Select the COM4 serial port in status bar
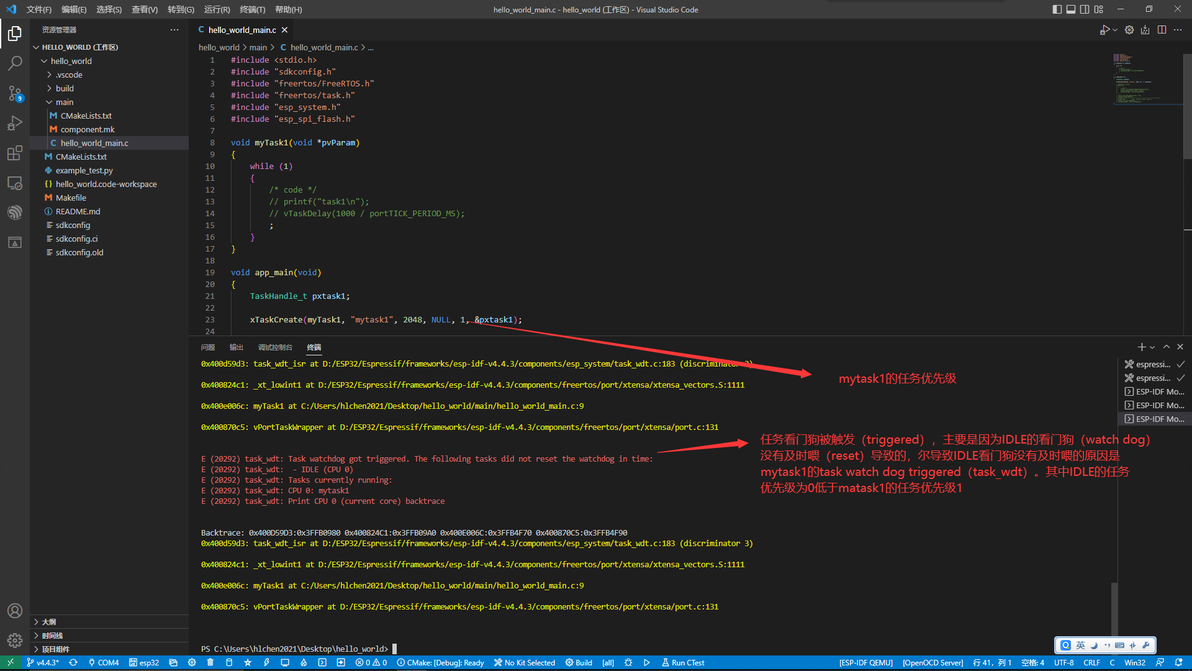The image size is (1192, 671). point(103,663)
